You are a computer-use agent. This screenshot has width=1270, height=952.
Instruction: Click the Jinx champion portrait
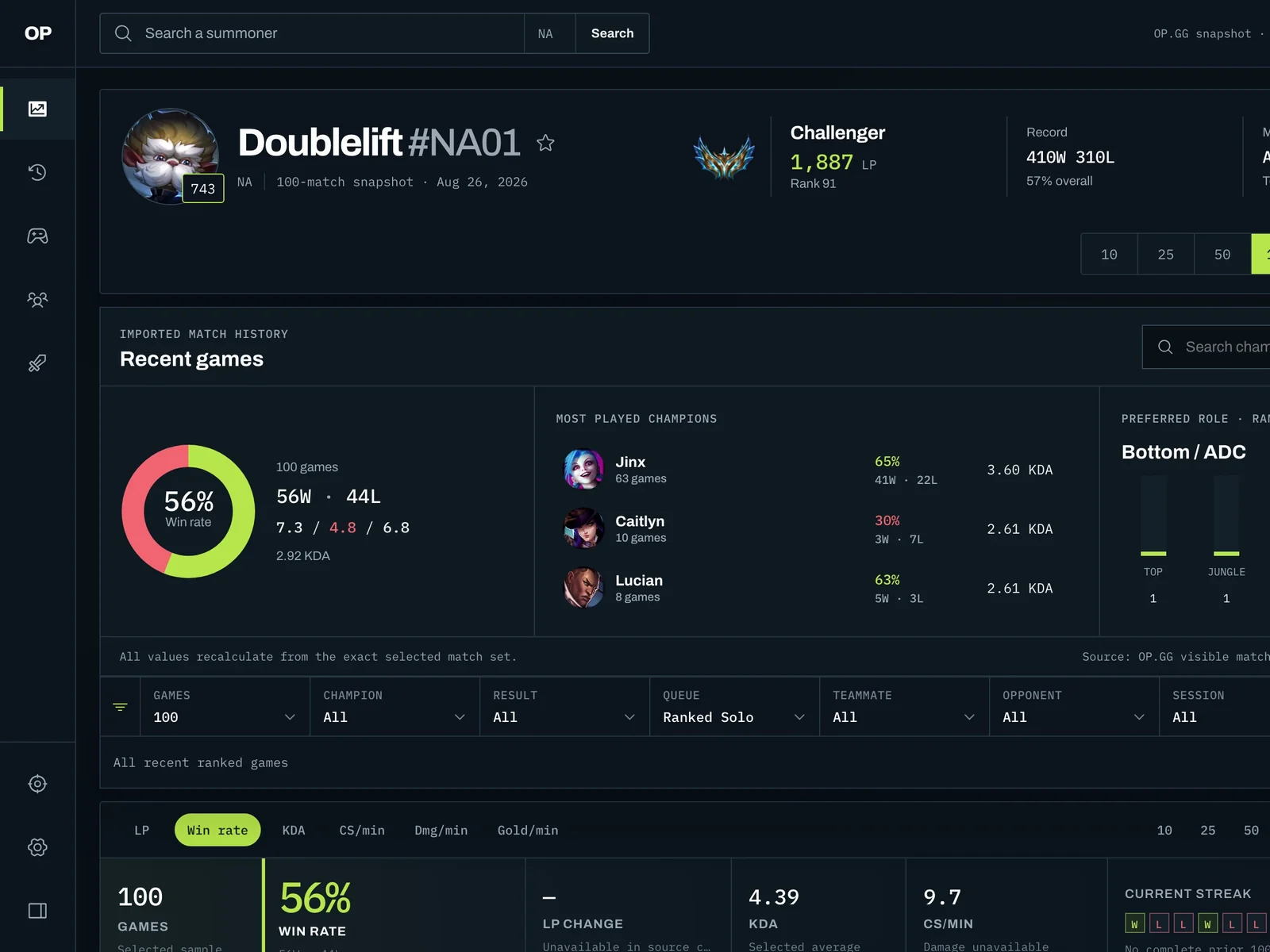point(583,470)
